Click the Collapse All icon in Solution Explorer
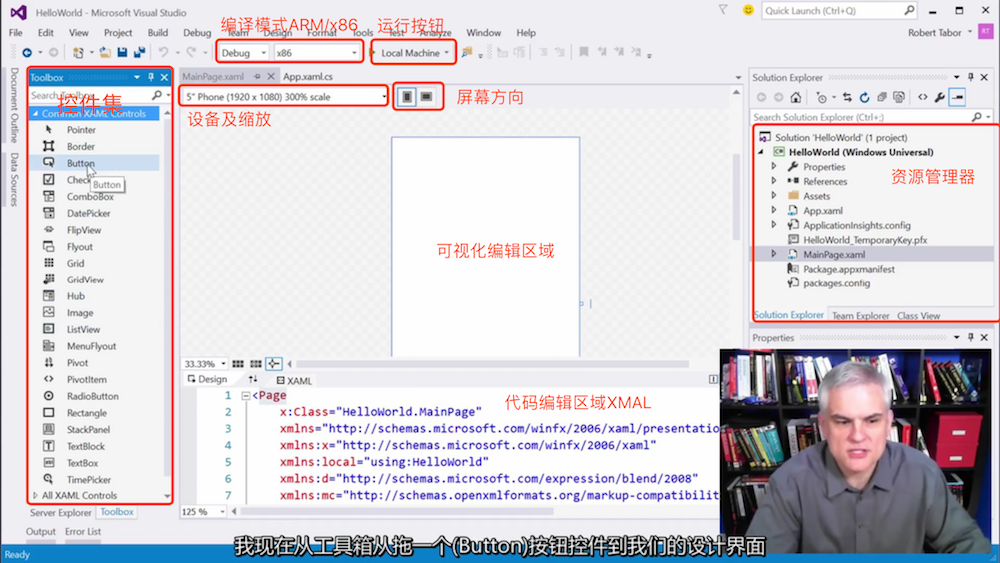 pos(881,98)
